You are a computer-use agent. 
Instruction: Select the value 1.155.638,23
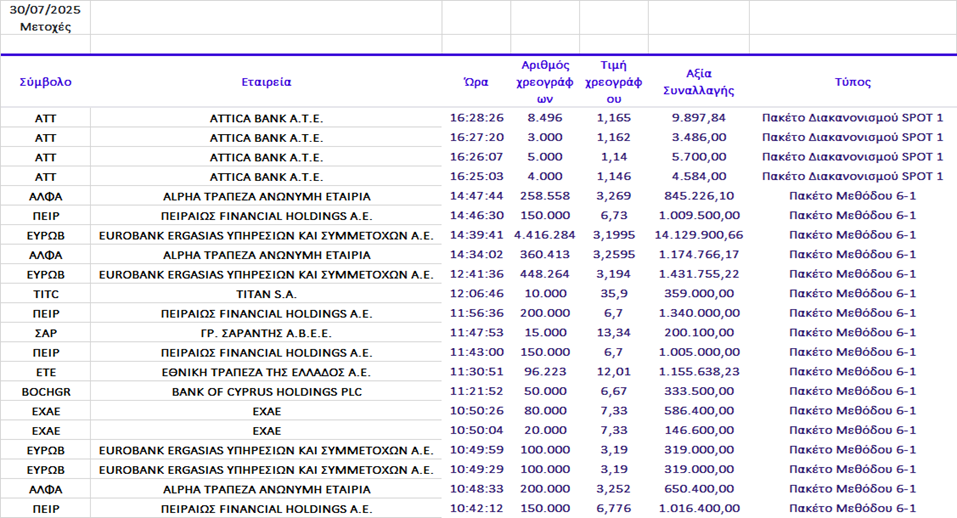[699, 372]
